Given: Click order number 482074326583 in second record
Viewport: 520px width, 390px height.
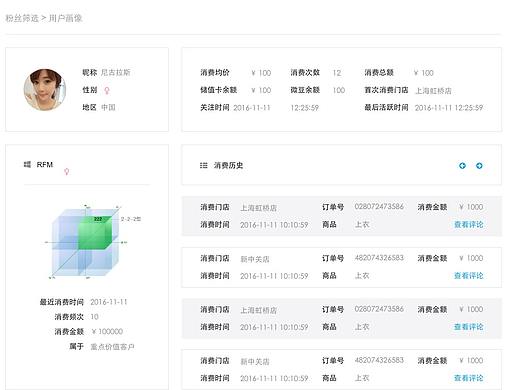Looking at the screenshot, I should [x=379, y=258].
